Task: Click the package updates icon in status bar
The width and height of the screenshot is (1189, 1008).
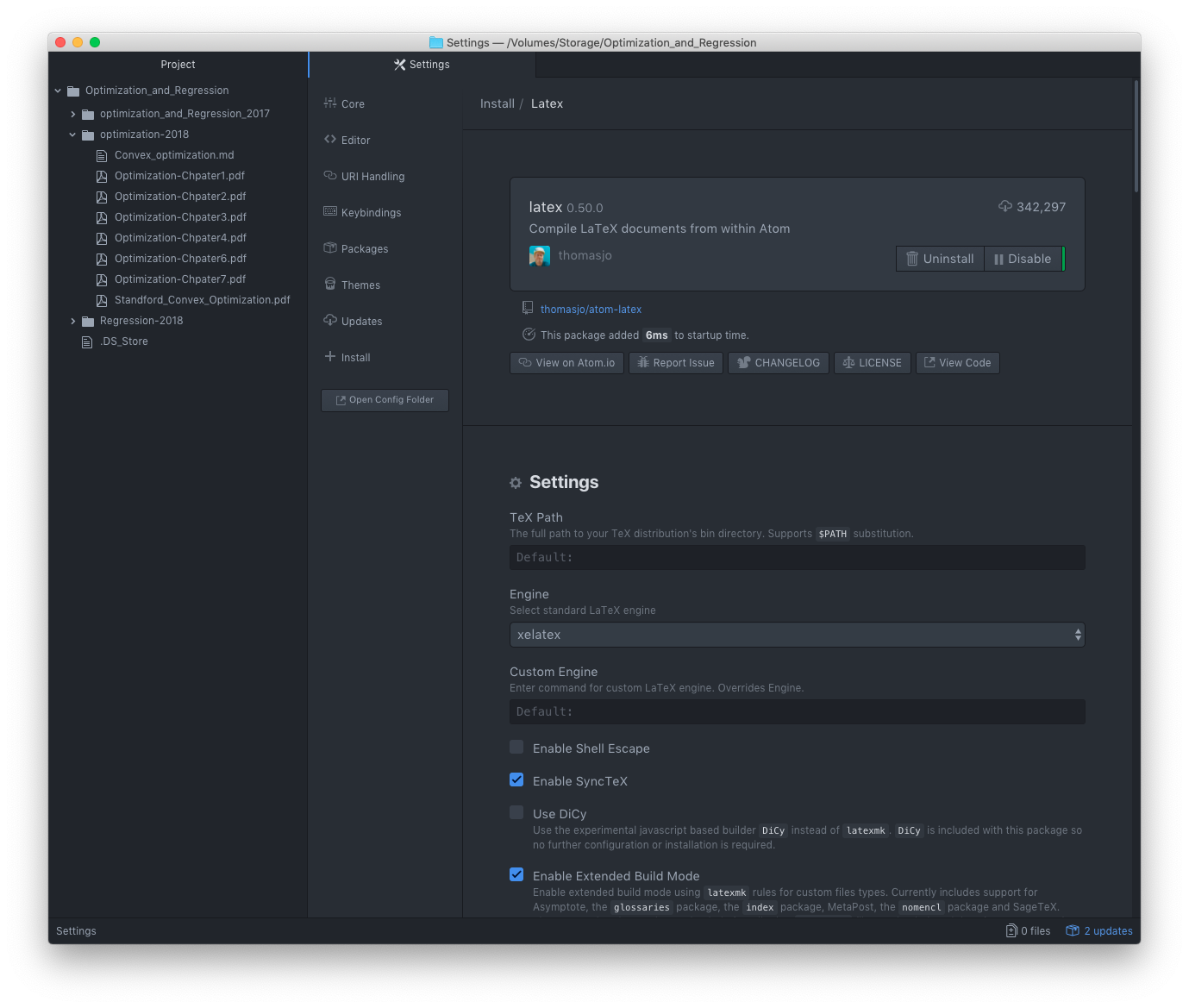Action: pyautogui.click(x=1073, y=931)
